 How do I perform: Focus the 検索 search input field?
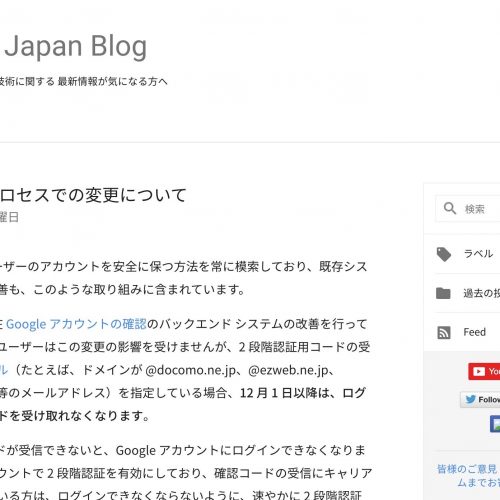coord(468,209)
